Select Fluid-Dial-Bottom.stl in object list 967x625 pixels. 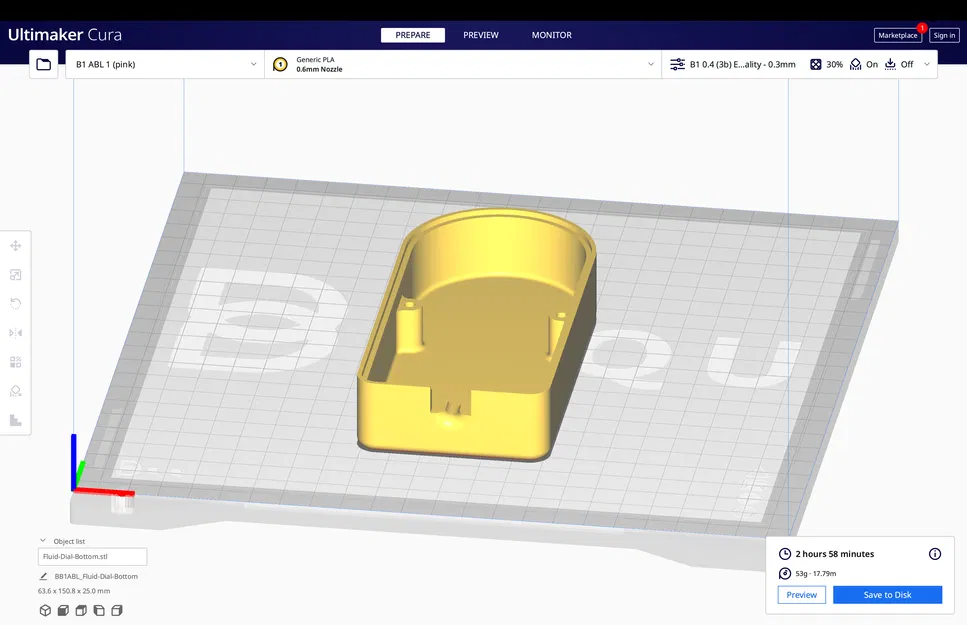(x=93, y=557)
